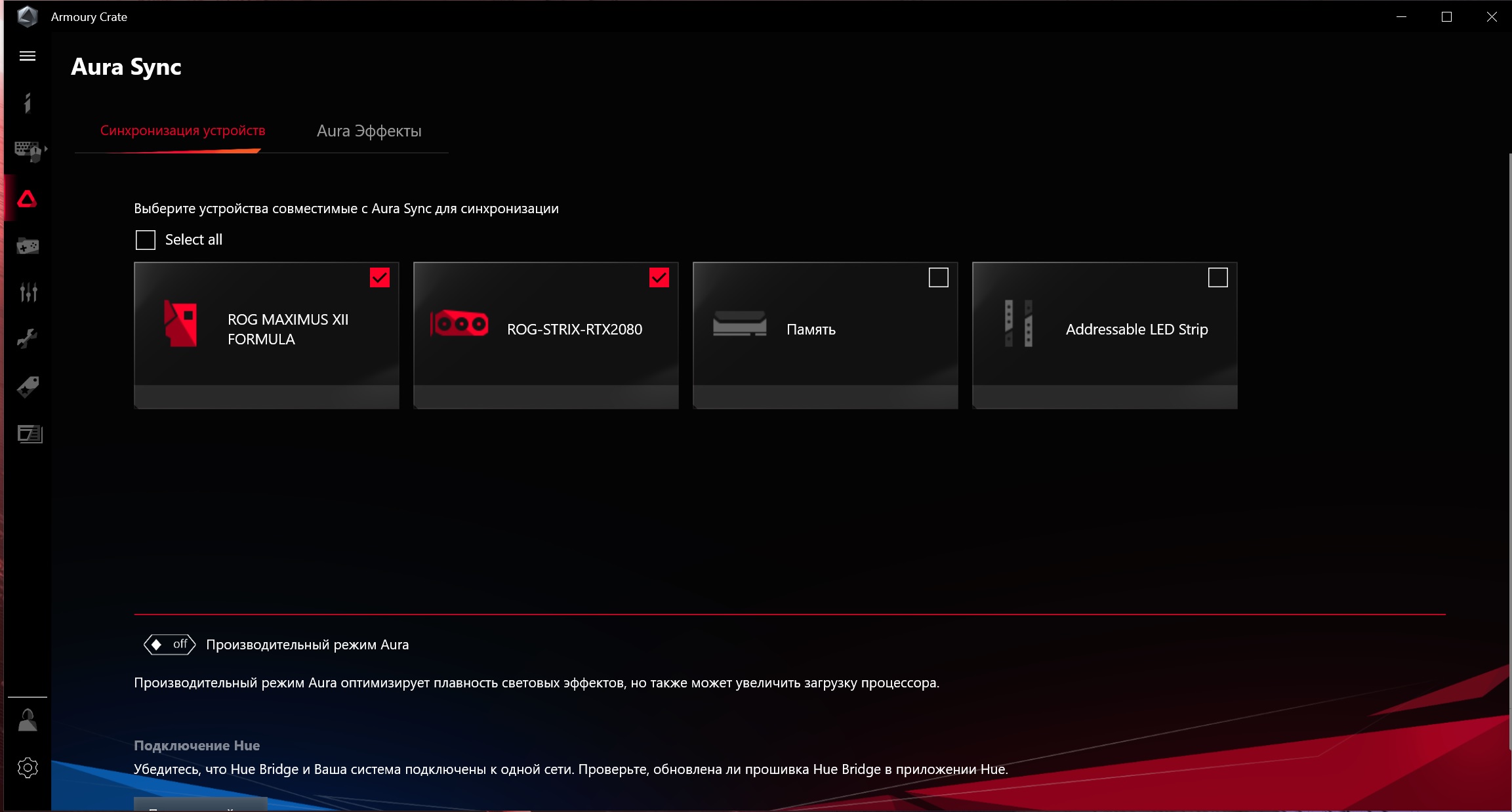
Task: Expand the Devices submenu arrow
Action: (46, 150)
